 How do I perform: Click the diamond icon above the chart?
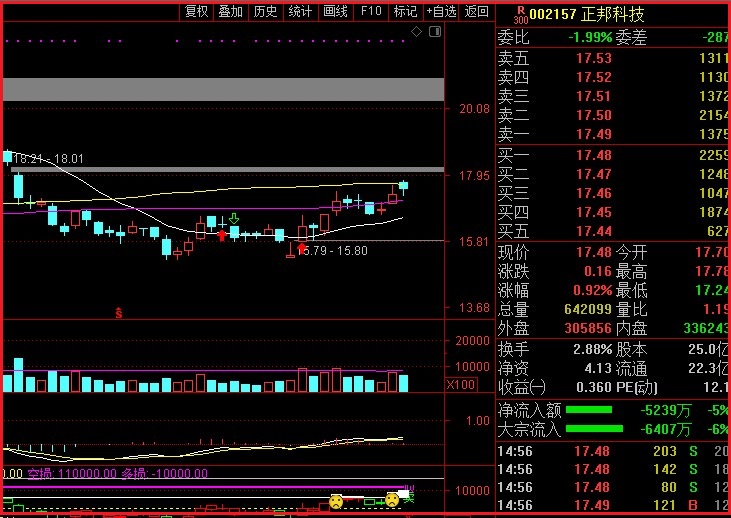(x=417, y=33)
